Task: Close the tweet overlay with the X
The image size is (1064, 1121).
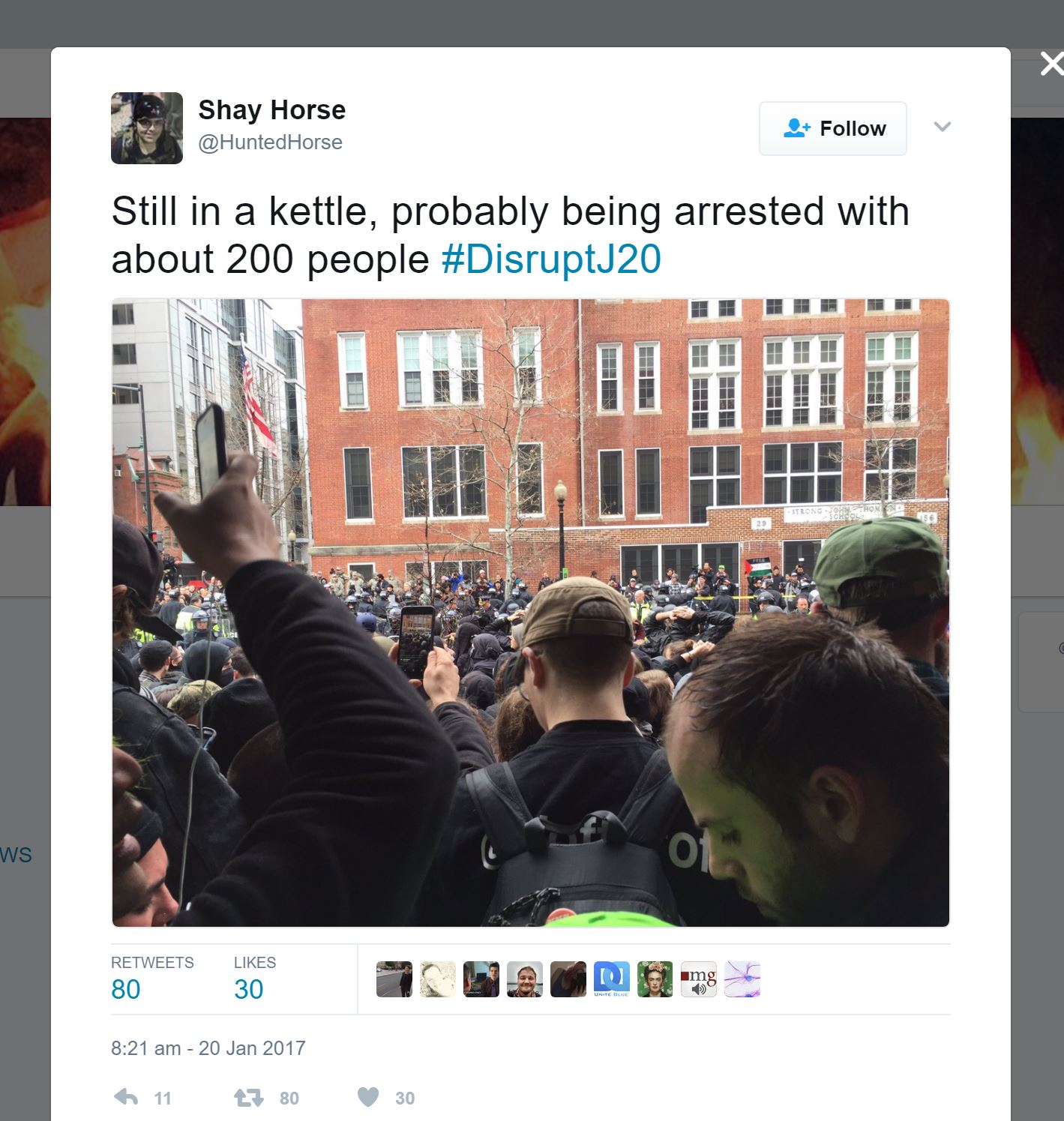Action: (1051, 64)
